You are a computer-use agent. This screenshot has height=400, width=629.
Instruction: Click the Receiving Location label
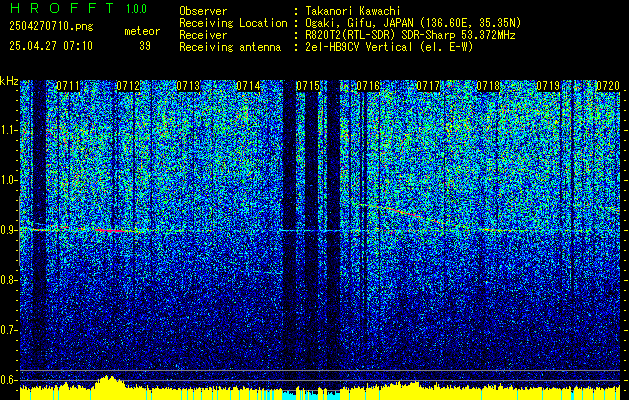click(233, 23)
